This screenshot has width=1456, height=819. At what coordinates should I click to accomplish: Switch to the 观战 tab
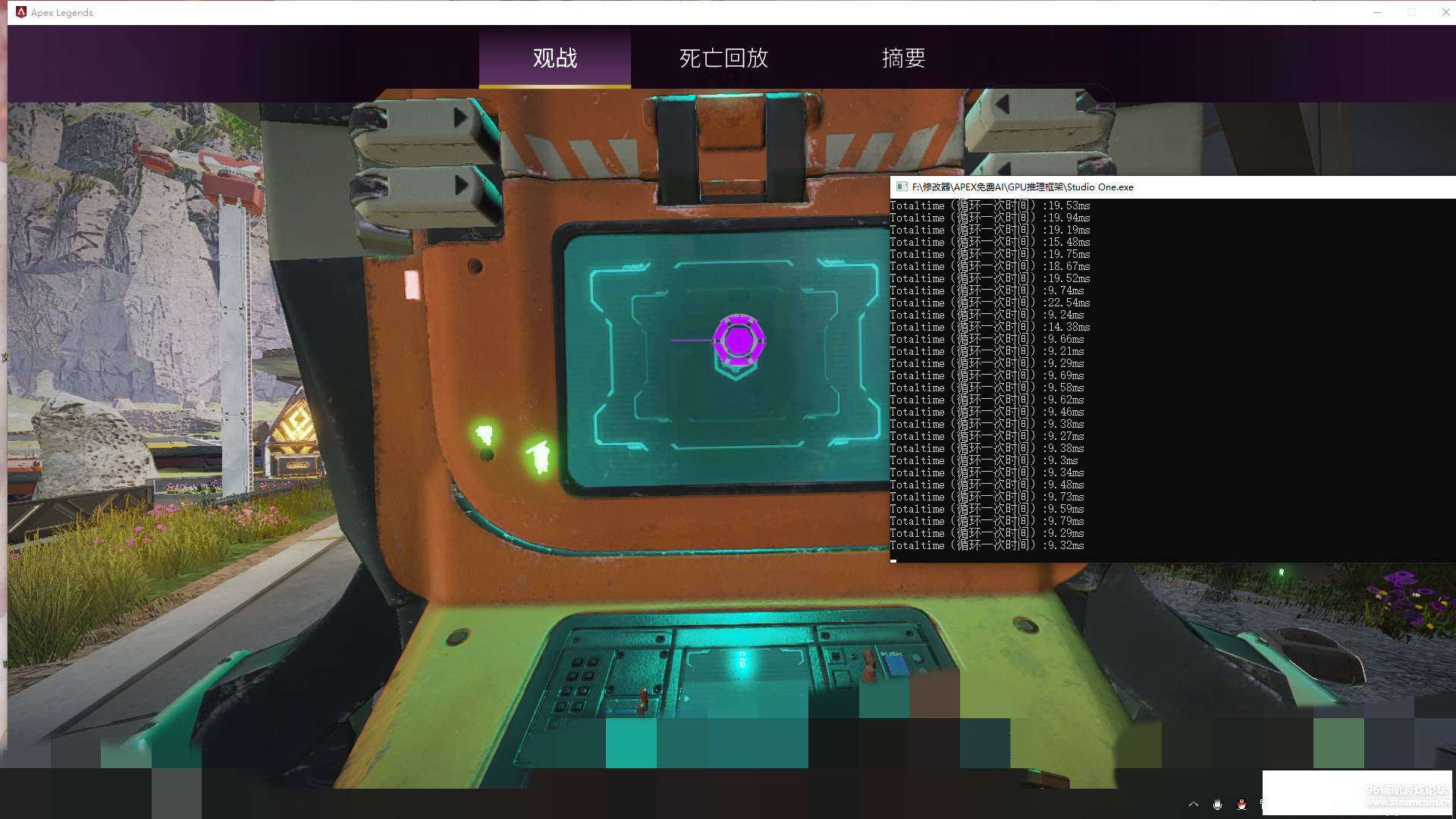tap(554, 58)
